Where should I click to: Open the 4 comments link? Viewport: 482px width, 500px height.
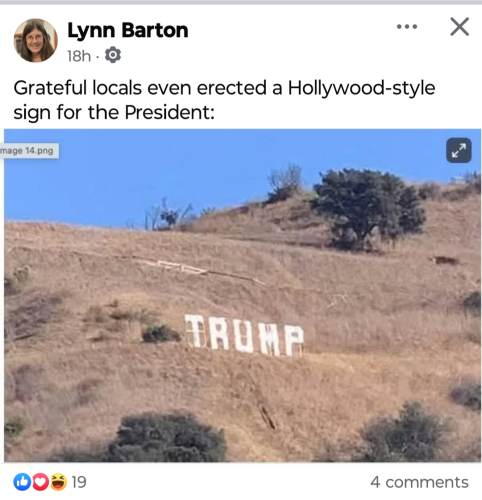419,482
